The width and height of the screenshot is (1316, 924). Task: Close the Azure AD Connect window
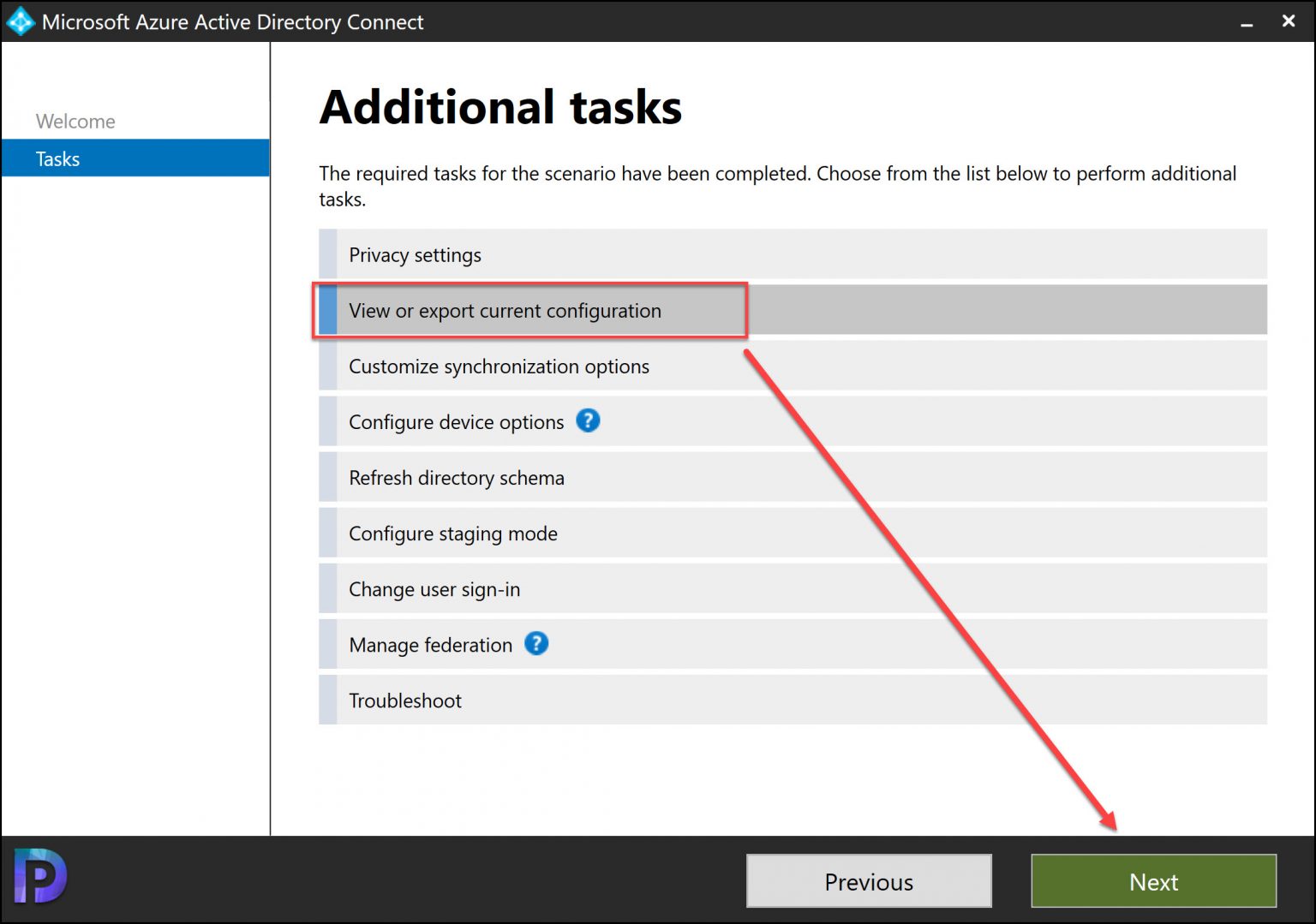(x=1289, y=21)
